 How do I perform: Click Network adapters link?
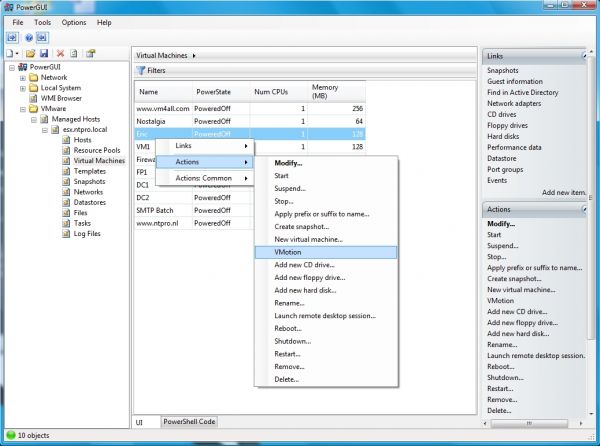[x=514, y=103]
